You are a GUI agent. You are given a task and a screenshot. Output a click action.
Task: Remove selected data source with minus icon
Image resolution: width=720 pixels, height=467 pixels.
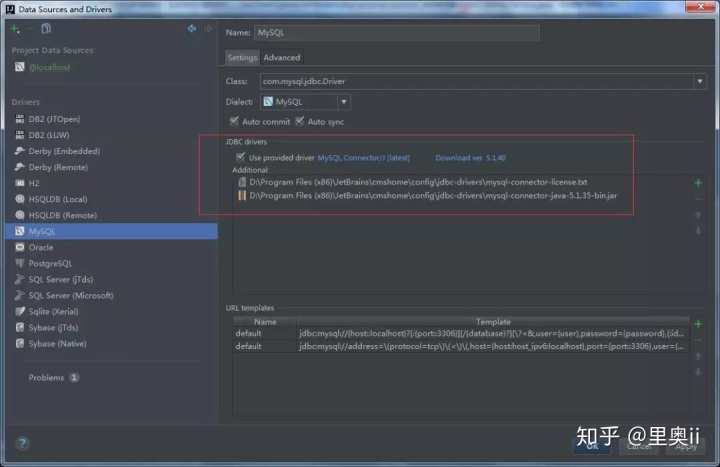31,29
